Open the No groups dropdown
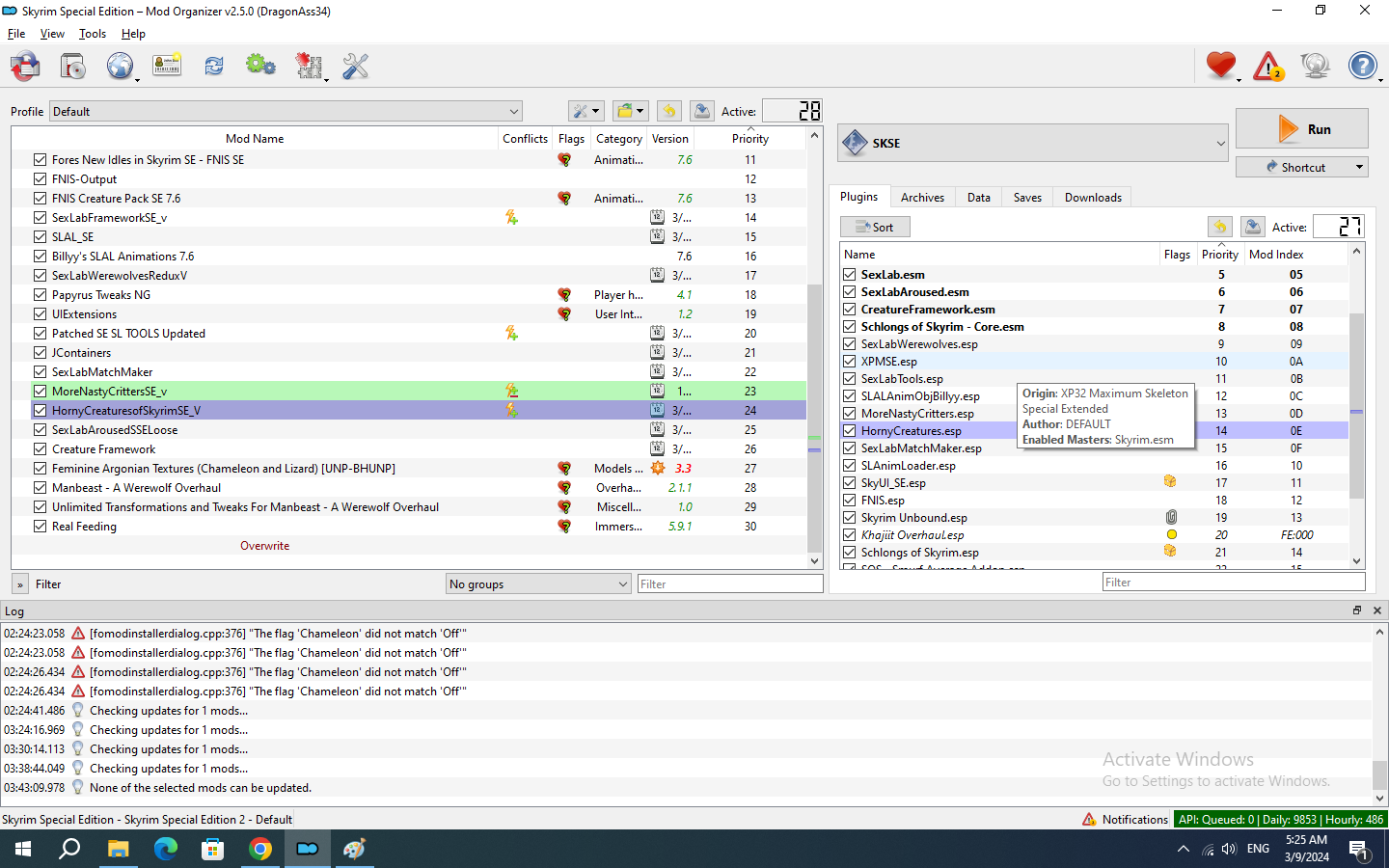Viewport: 1389px width, 868px height. (x=537, y=584)
